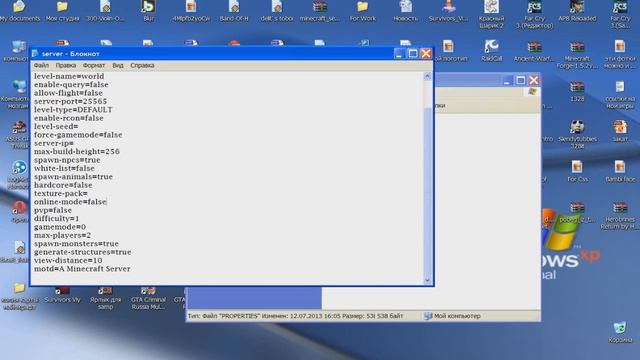Click the Мой компьютер status bar entry
This screenshot has height=360, width=640.
coord(452,316)
